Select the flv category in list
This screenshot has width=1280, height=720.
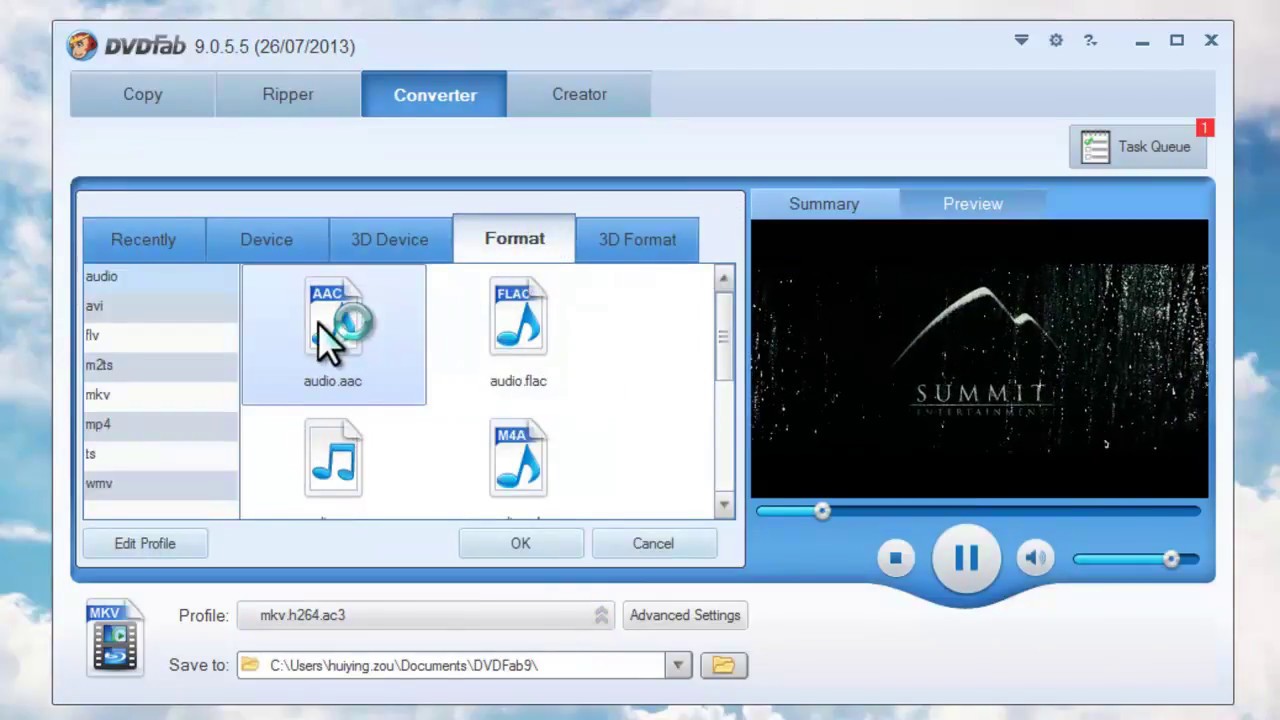(x=161, y=336)
